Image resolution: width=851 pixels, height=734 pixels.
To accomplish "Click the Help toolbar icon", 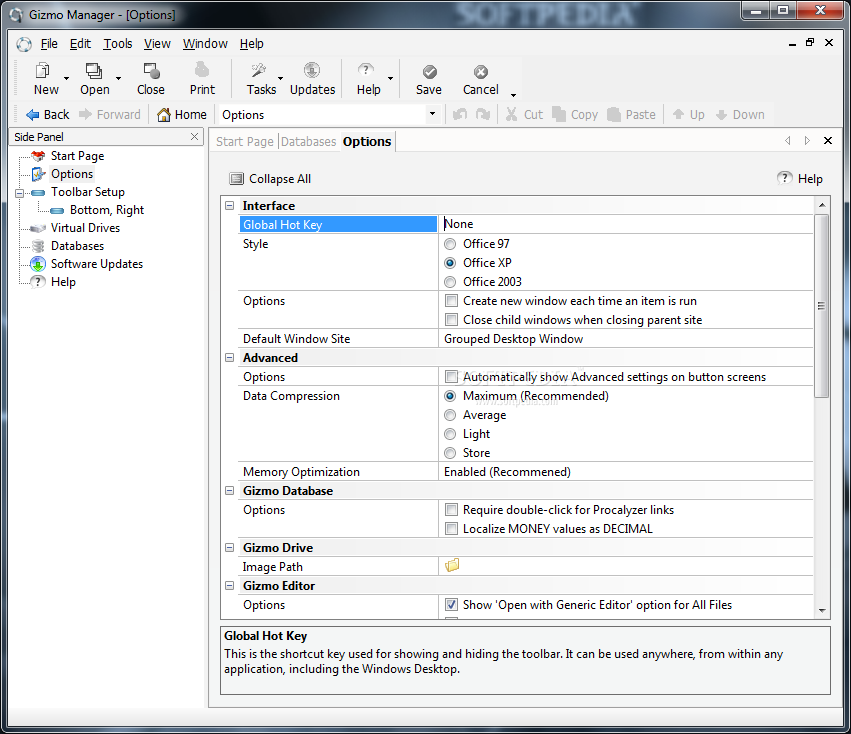I will [x=366, y=71].
